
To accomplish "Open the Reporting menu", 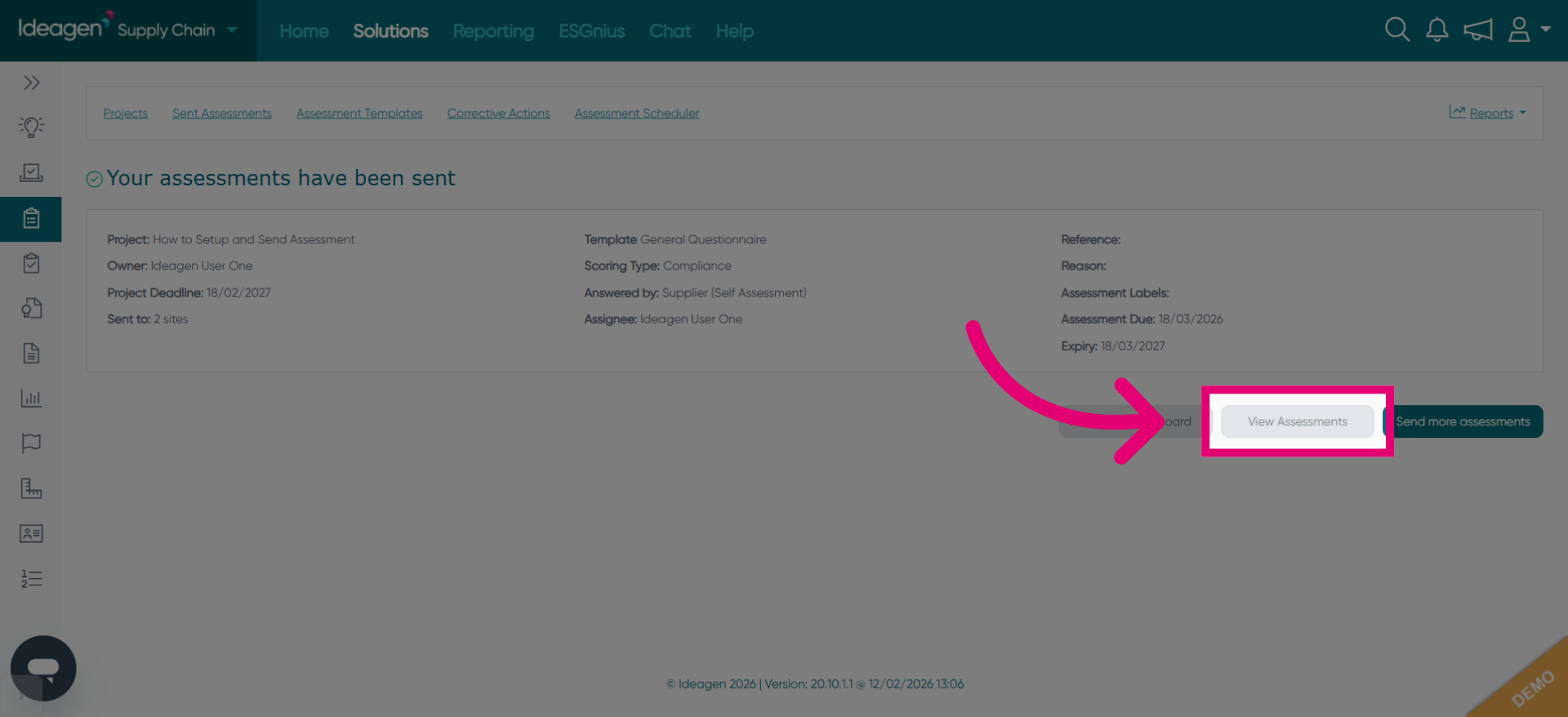I will [x=493, y=31].
